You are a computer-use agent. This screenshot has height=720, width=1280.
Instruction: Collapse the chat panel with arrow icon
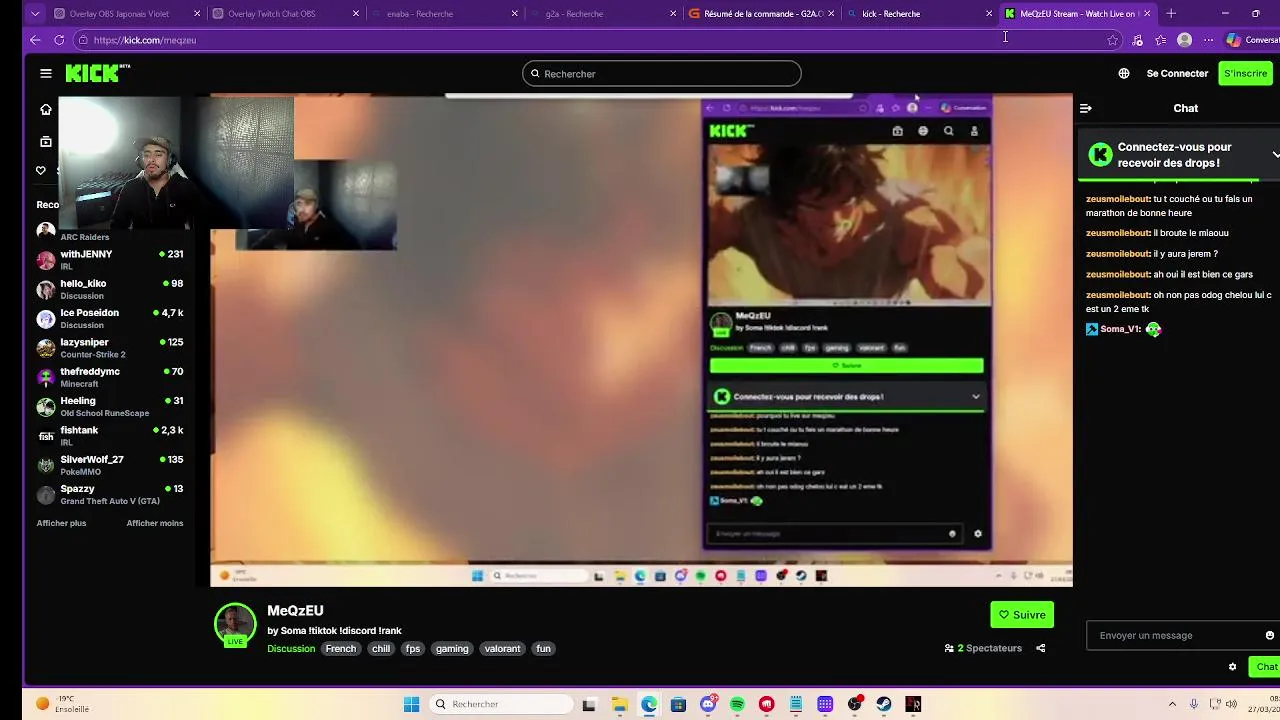pyautogui.click(x=1086, y=108)
